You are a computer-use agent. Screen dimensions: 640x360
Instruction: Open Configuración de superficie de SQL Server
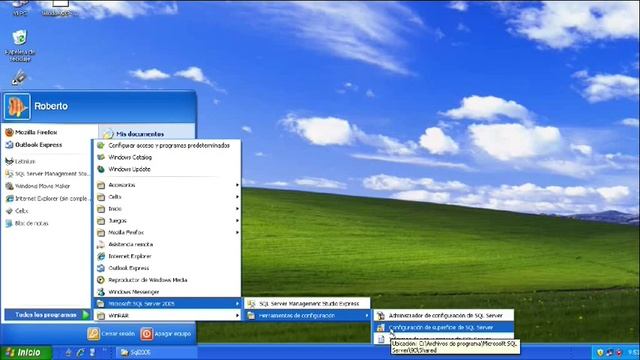444,327
